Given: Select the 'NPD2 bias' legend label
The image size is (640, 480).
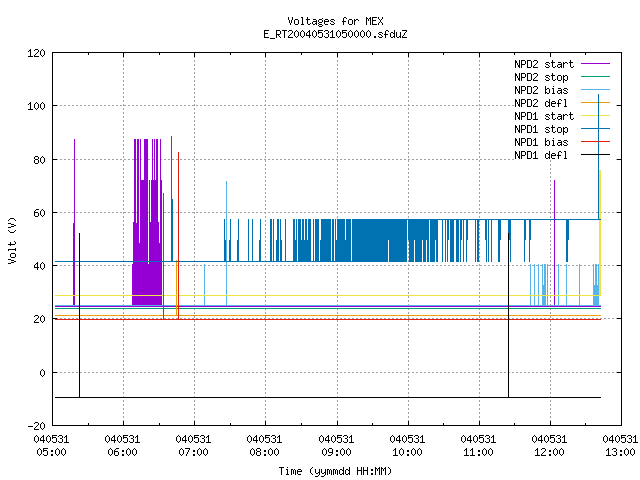Looking at the screenshot, I should point(541,90).
